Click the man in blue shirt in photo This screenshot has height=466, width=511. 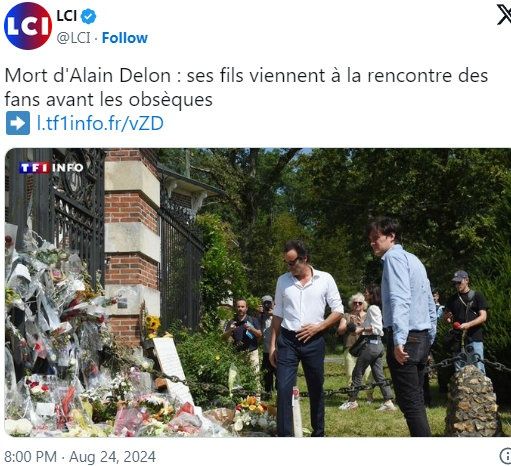pos(403,326)
